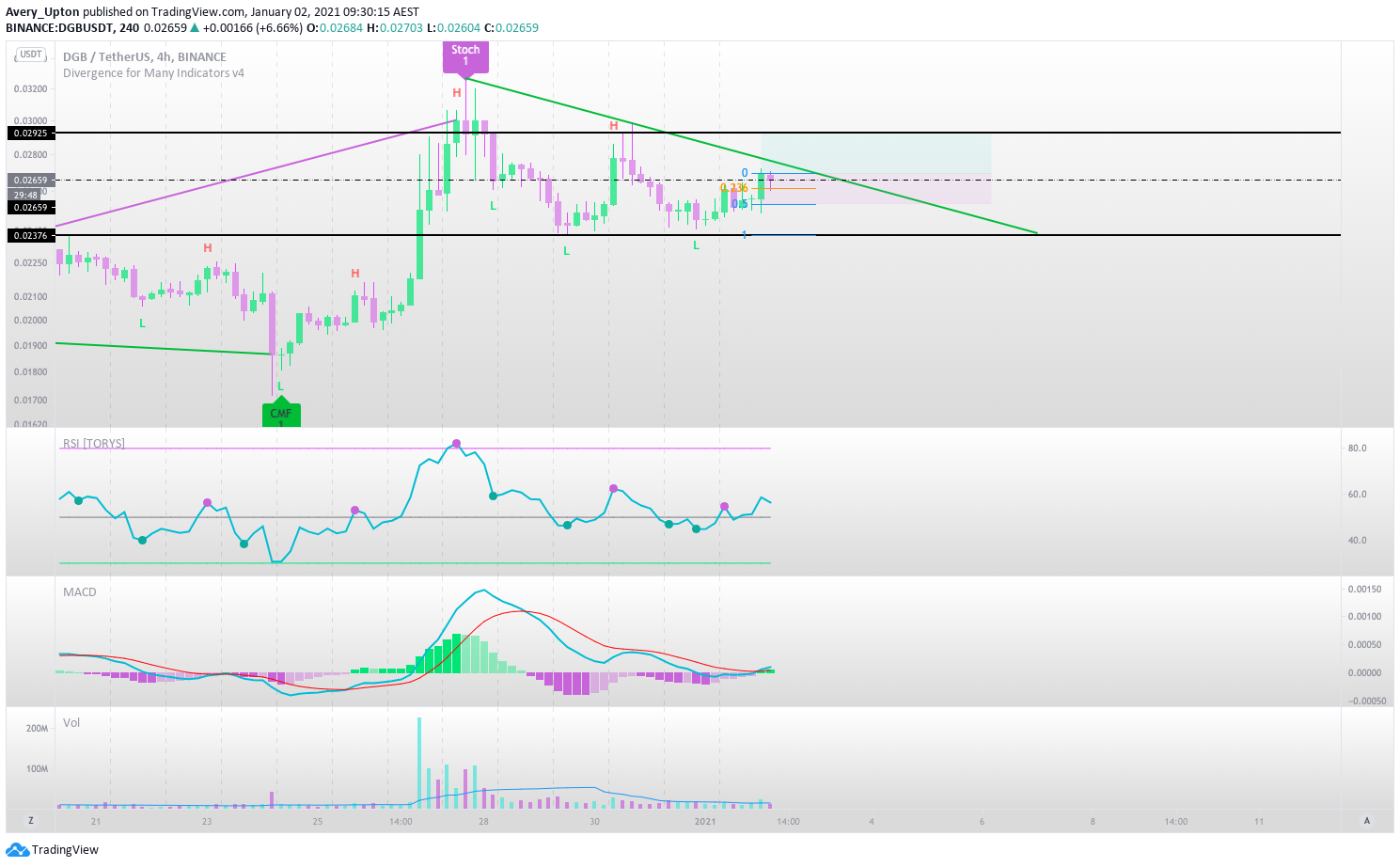Select the RSI [TORYS] indicator title

[94, 443]
